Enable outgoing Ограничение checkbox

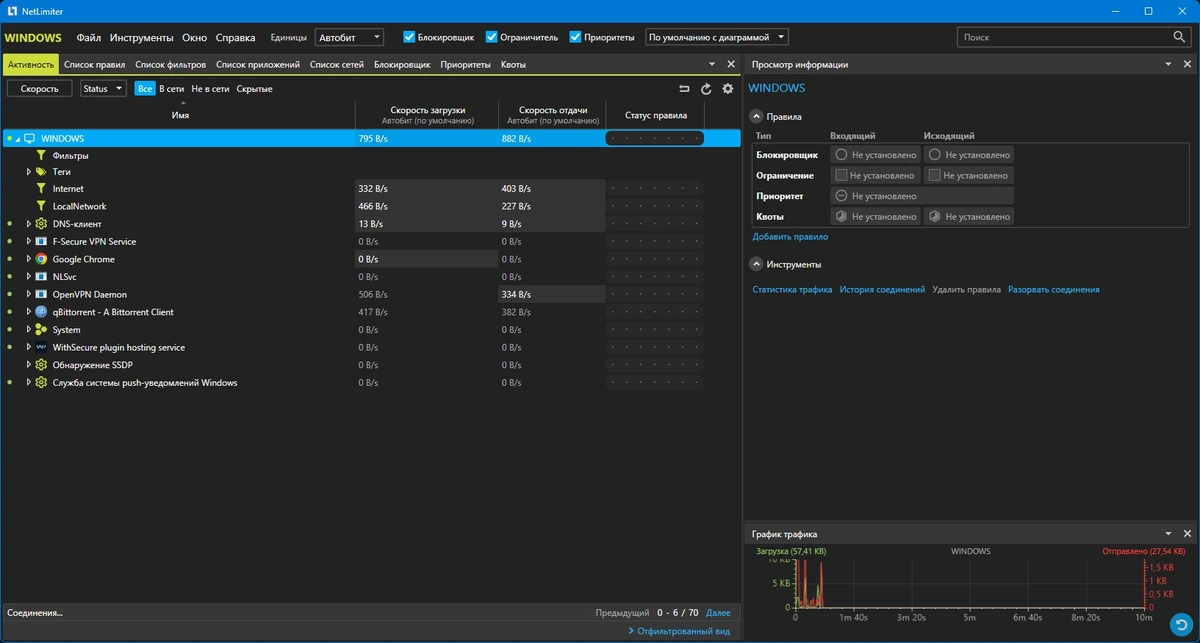[934, 175]
